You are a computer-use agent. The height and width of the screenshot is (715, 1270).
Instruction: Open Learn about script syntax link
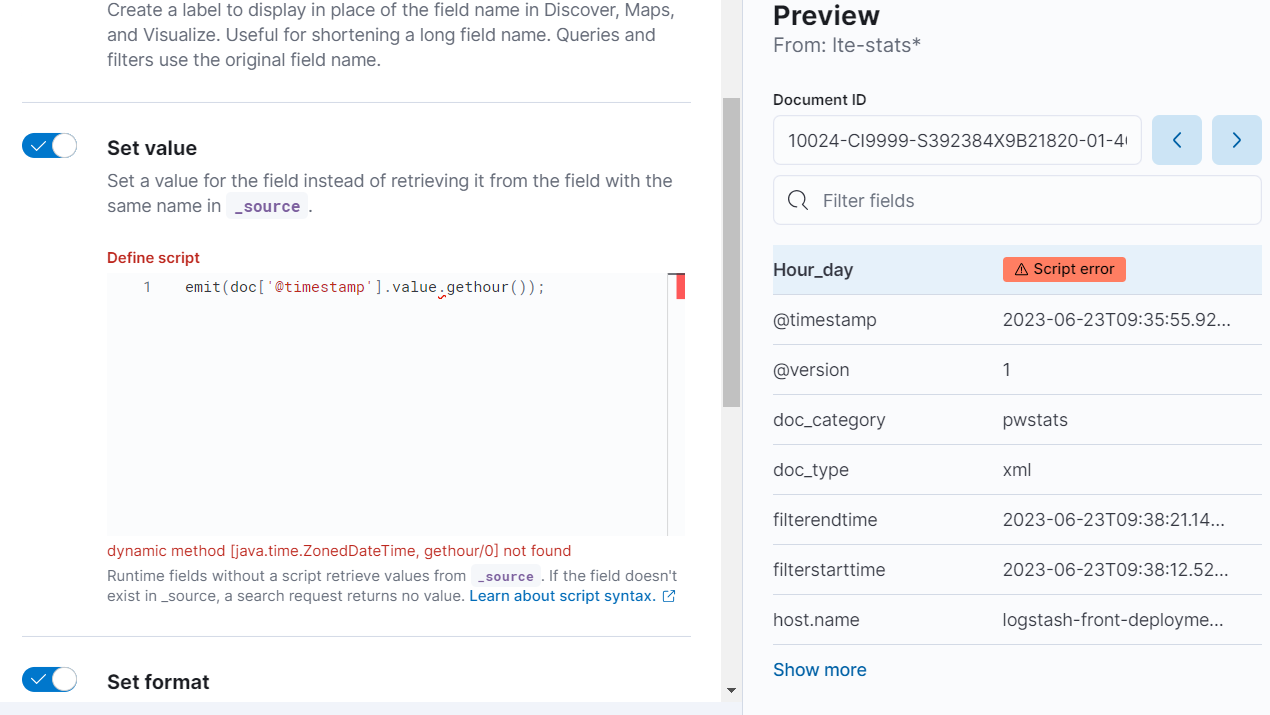click(x=562, y=596)
